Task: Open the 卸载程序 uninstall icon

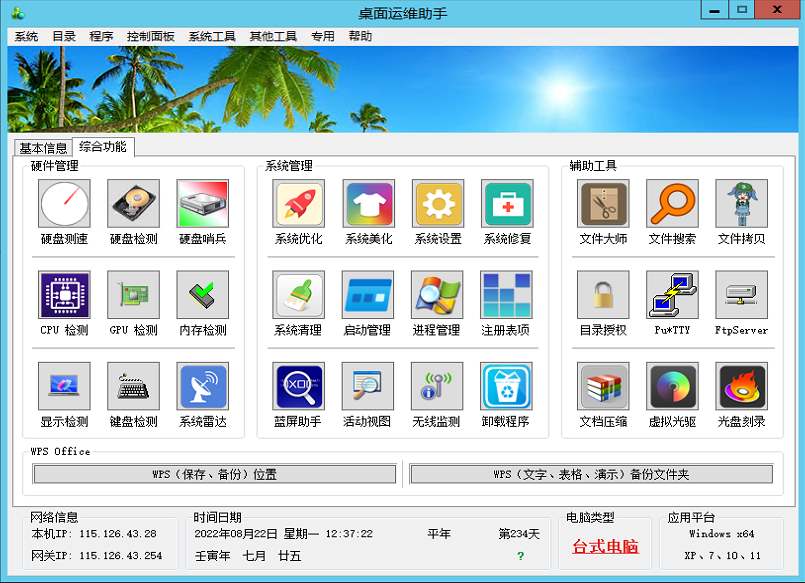Action: pos(506,387)
